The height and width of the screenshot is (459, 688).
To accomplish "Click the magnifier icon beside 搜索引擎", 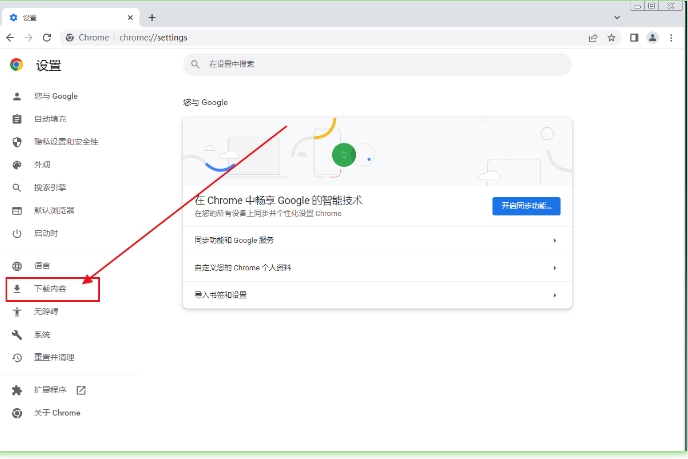I will point(17,188).
